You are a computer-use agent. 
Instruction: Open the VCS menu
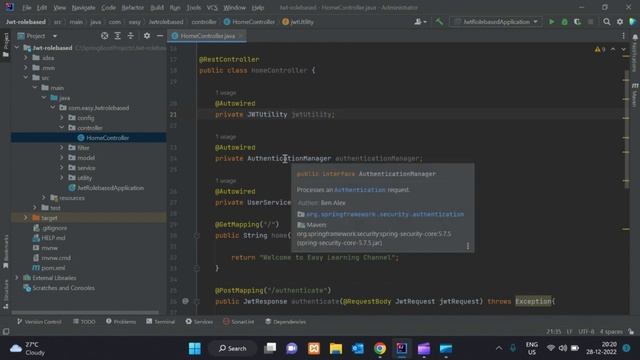[x=212, y=7]
